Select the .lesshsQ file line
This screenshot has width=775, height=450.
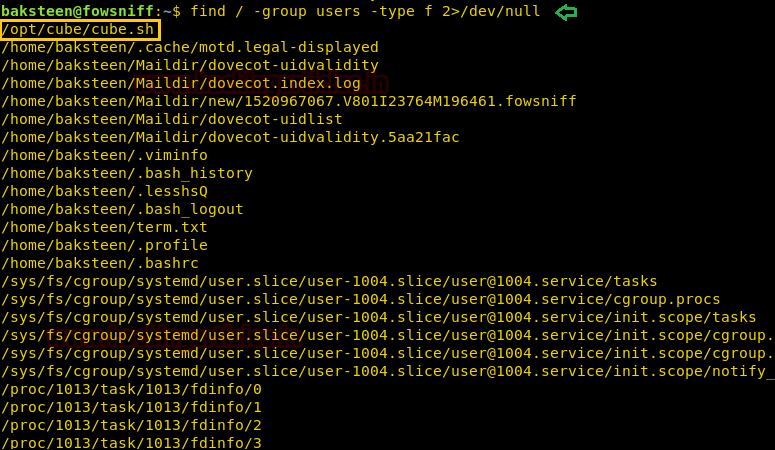(x=104, y=191)
